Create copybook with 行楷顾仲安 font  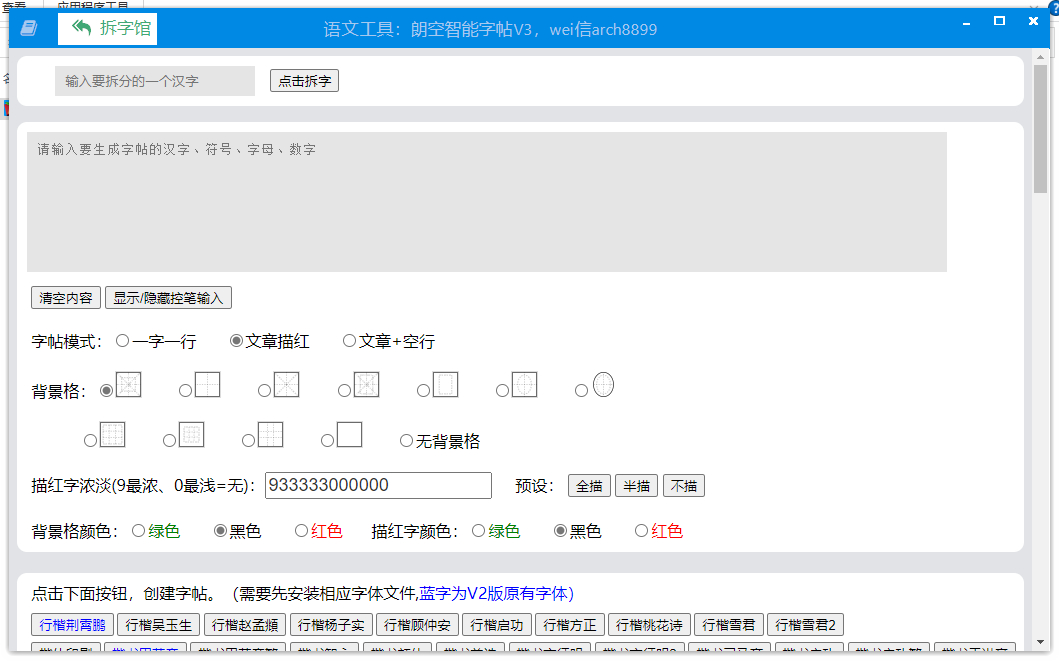point(417,625)
